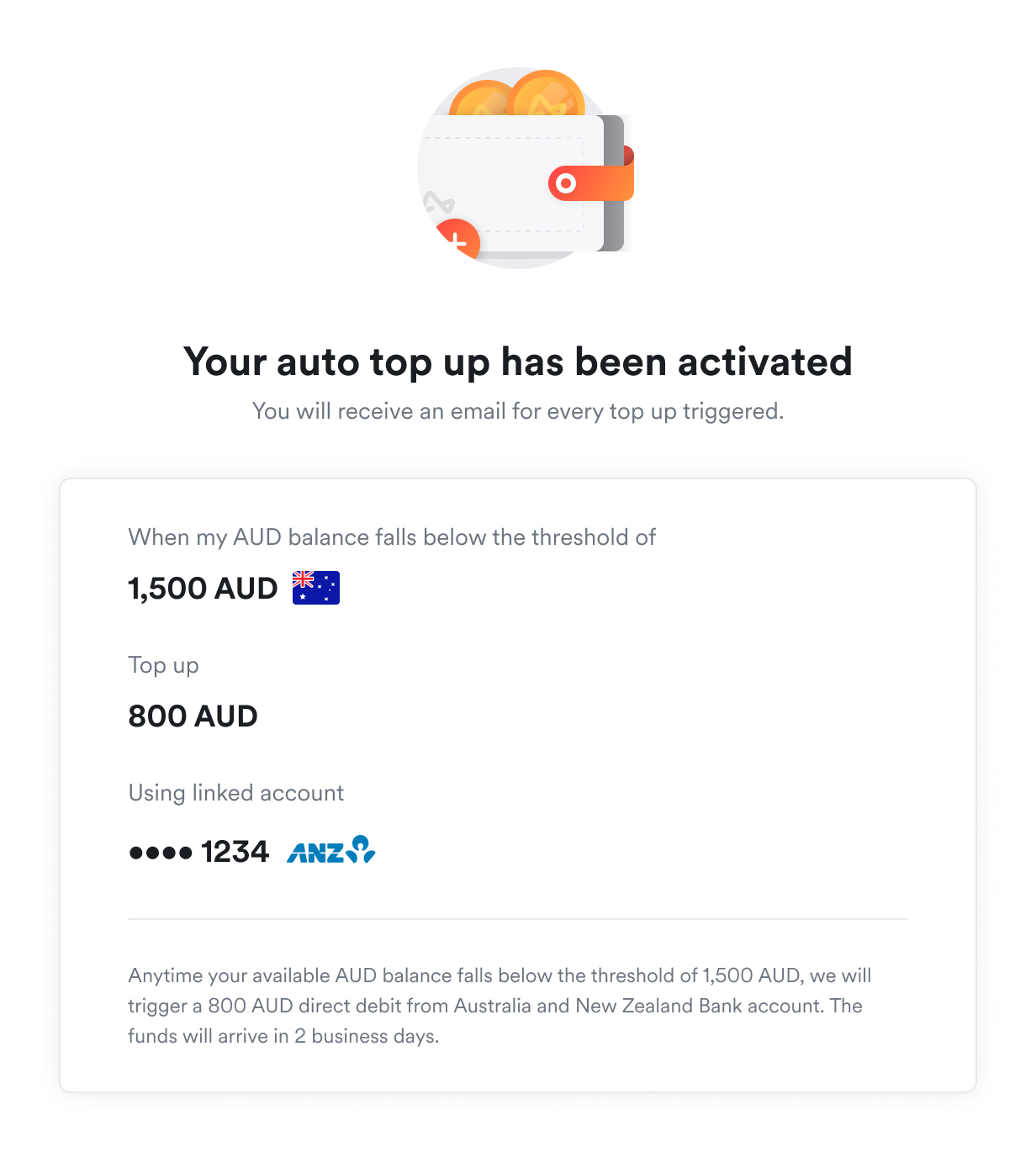Viewport: 1036px width, 1152px height.
Task: Click the ANZ bank logo
Action: tap(331, 850)
